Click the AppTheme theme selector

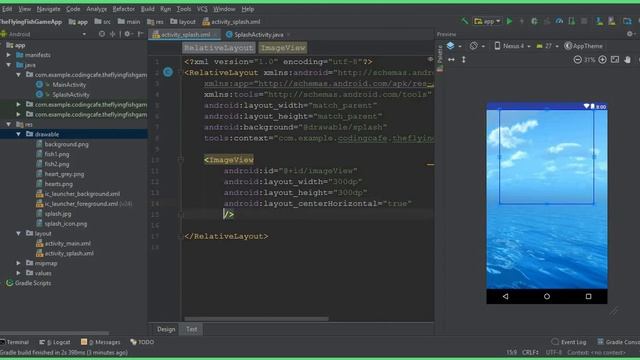[584, 46]
